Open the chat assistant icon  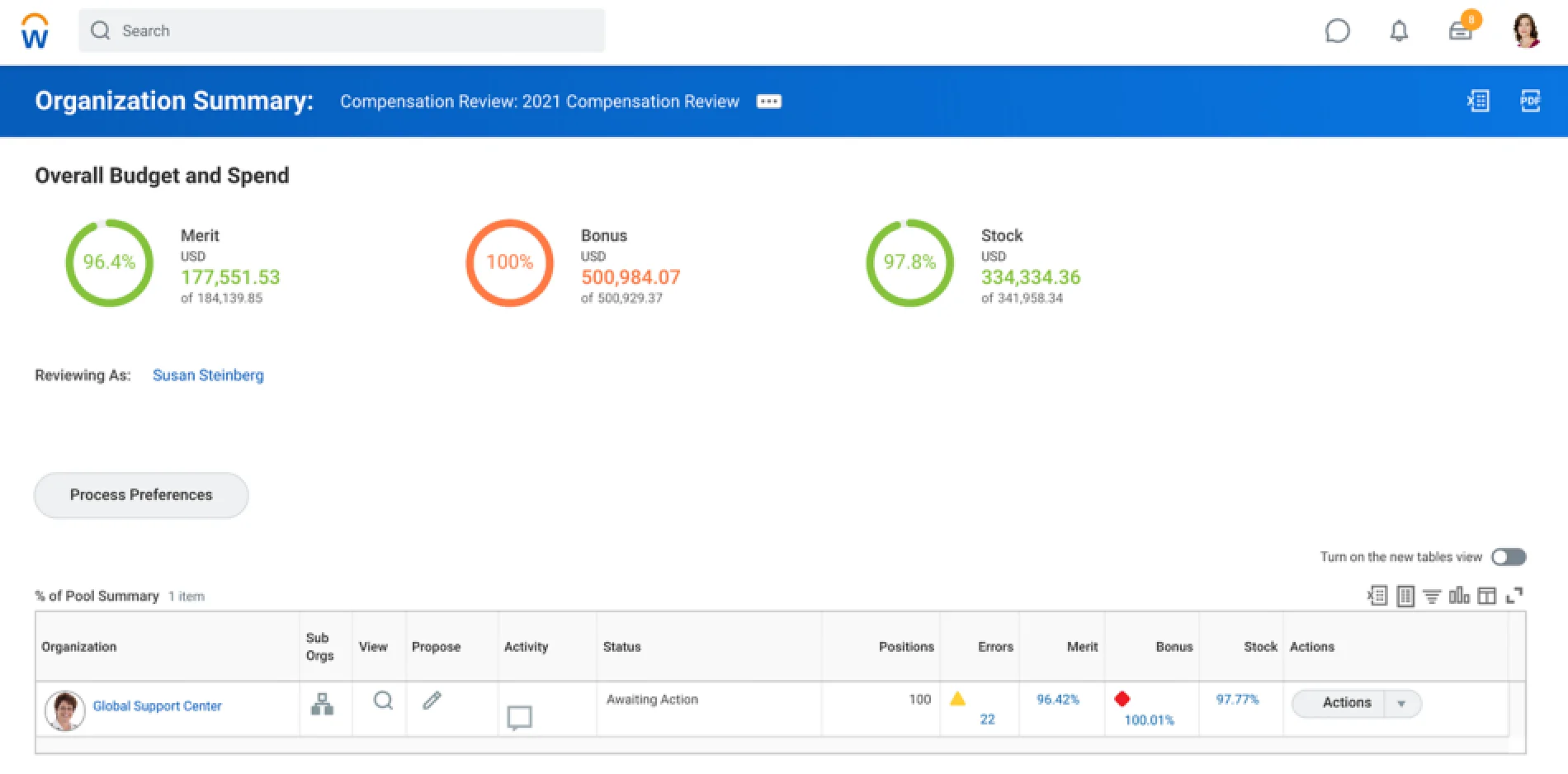coord(1337,31)
